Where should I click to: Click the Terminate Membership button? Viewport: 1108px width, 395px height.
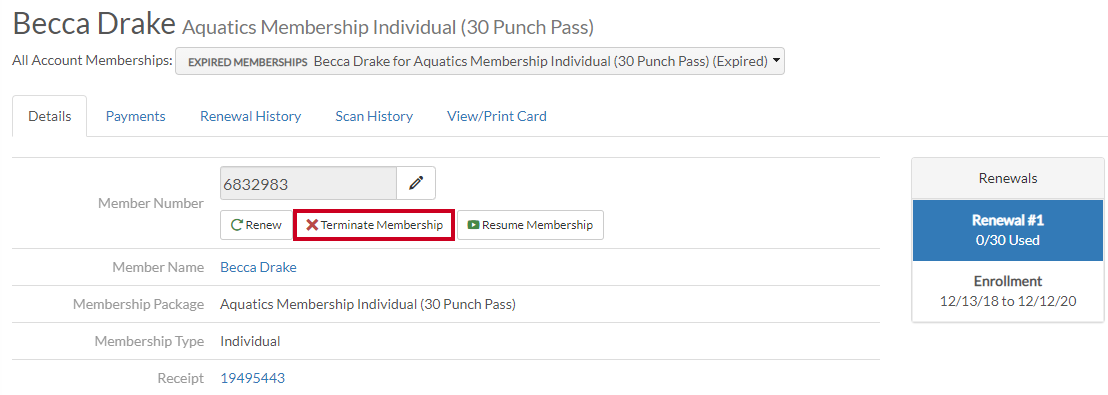[x=374, y=225]
